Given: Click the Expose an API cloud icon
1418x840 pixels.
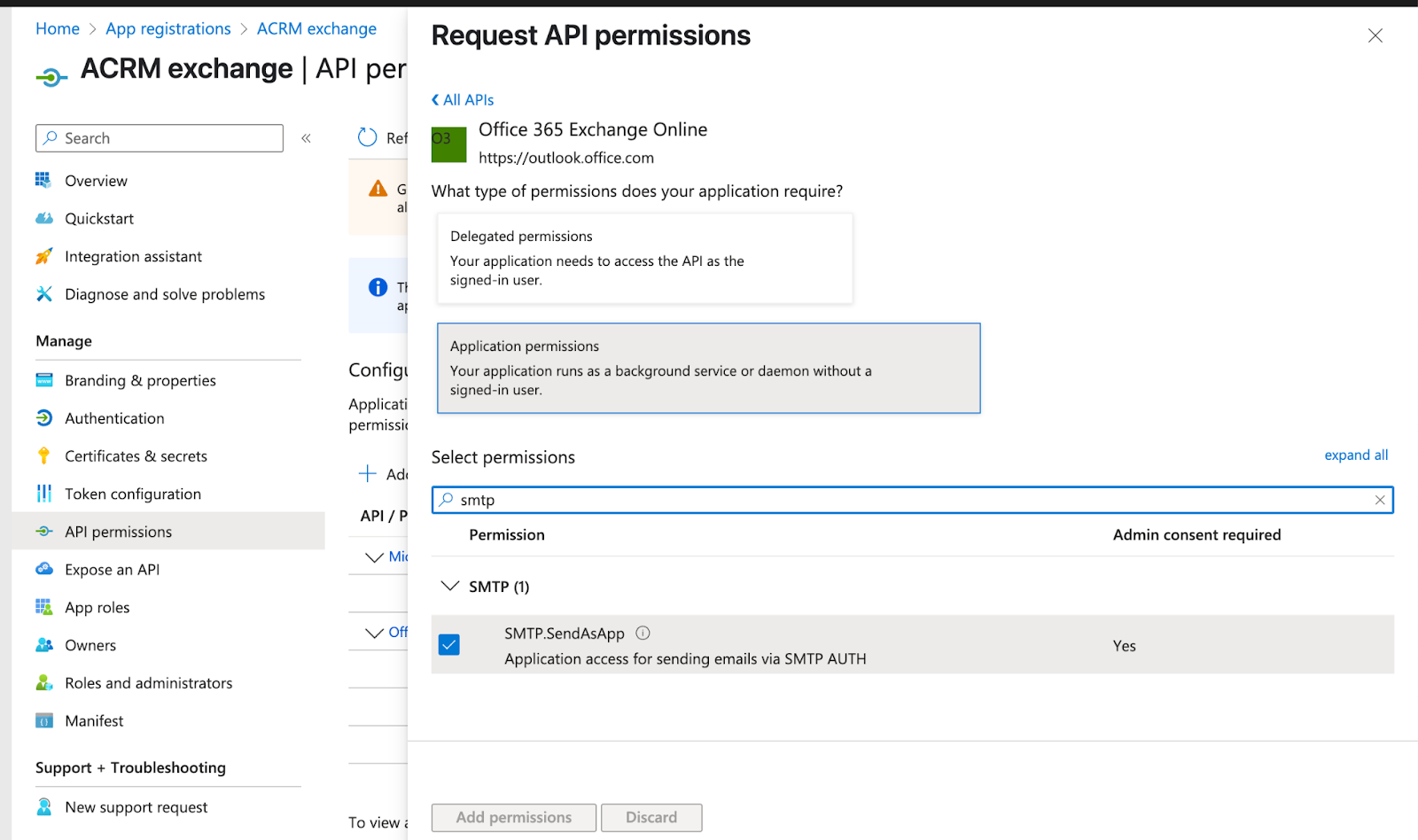Looking at the screenshot, I should click(43, 569).
